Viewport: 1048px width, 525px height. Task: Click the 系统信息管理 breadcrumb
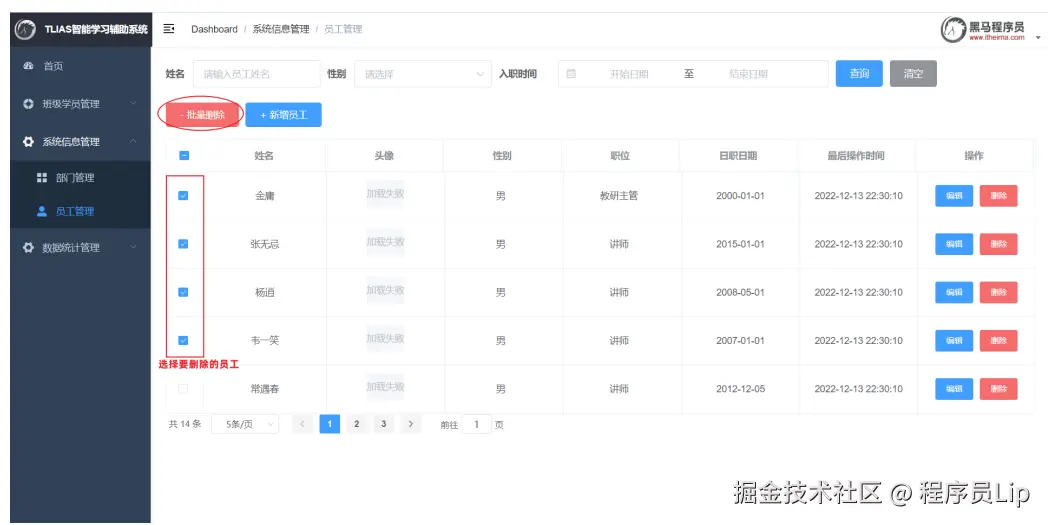click(281, 29)
